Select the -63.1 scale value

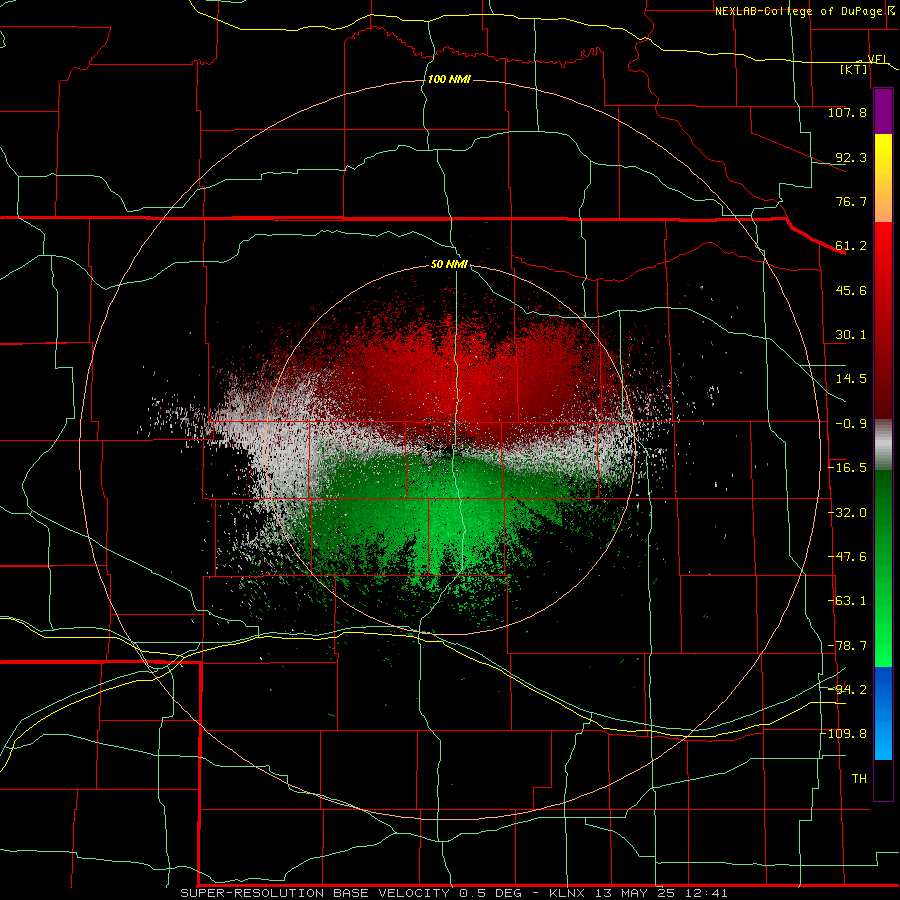(x=847, y=601)
